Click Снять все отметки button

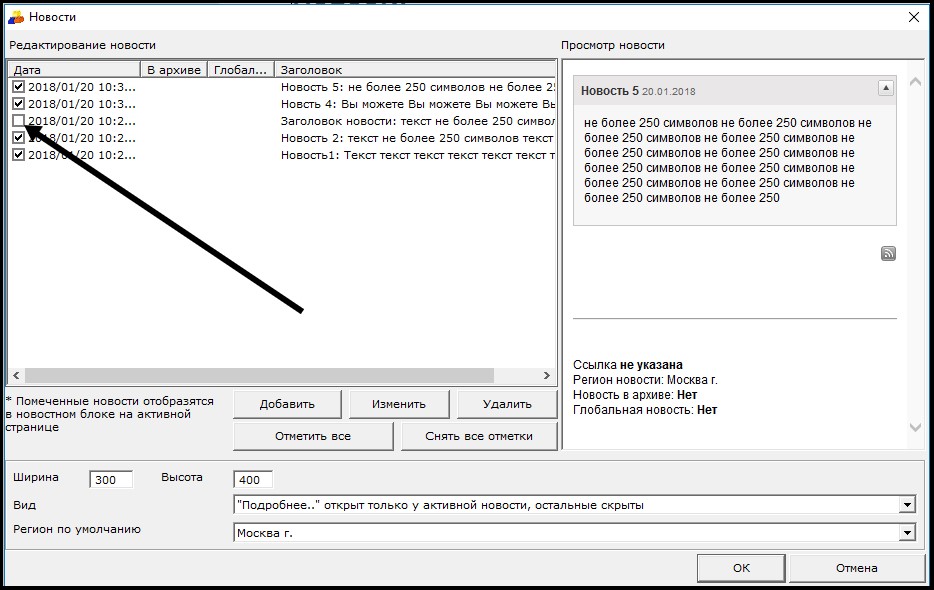(x=479, y=436)
